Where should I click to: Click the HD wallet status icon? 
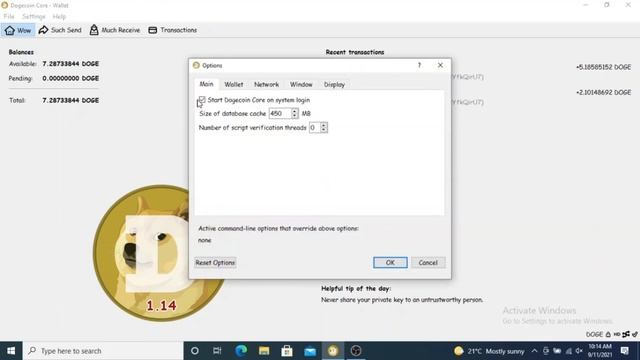(617, 334)
